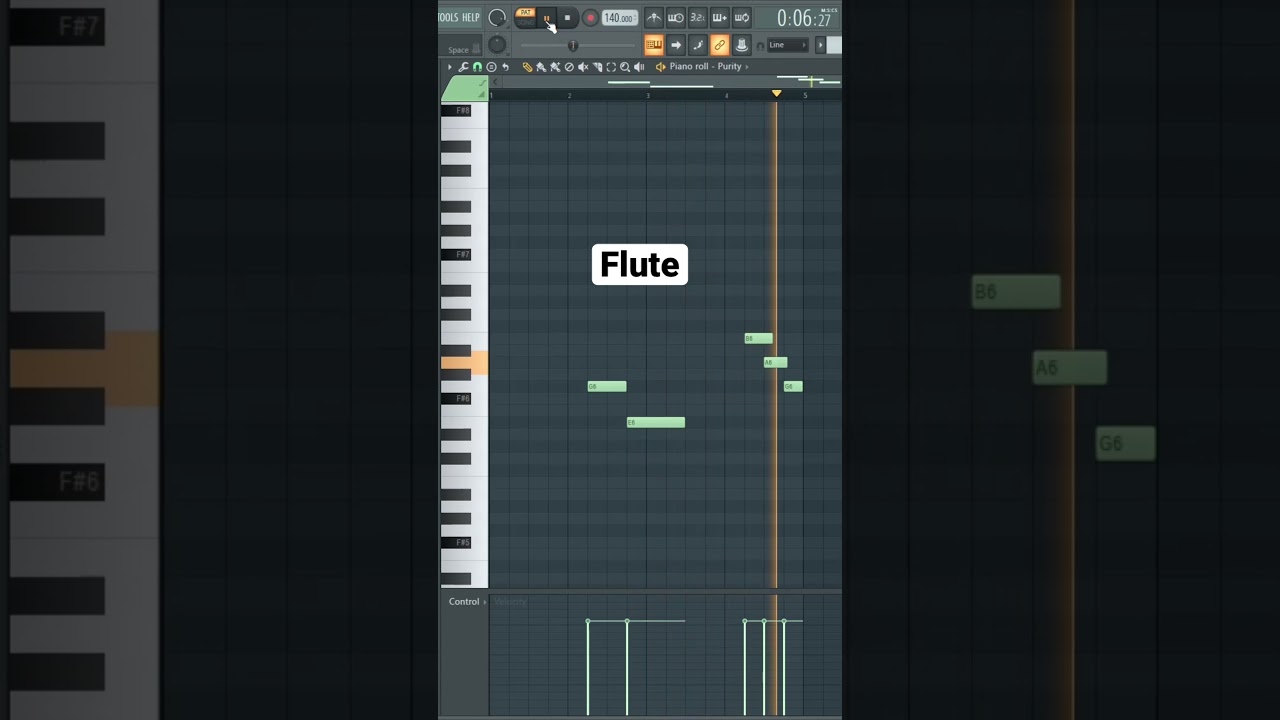Image resolution: width=1280 pixels, height=720 pixels.
Task: Open the HELP menu
Action: tap(471, 17)
